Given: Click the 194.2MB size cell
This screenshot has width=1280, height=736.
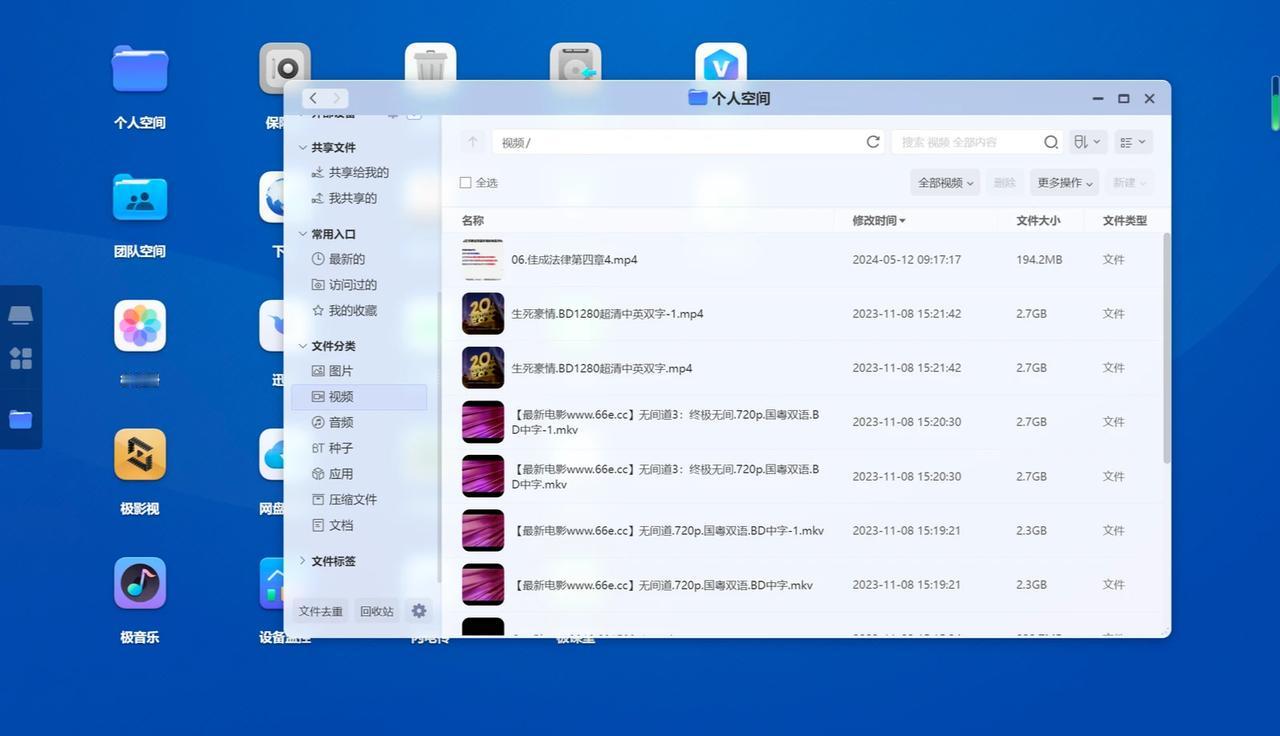Looking at the screenshot, I should point(1039,259).
